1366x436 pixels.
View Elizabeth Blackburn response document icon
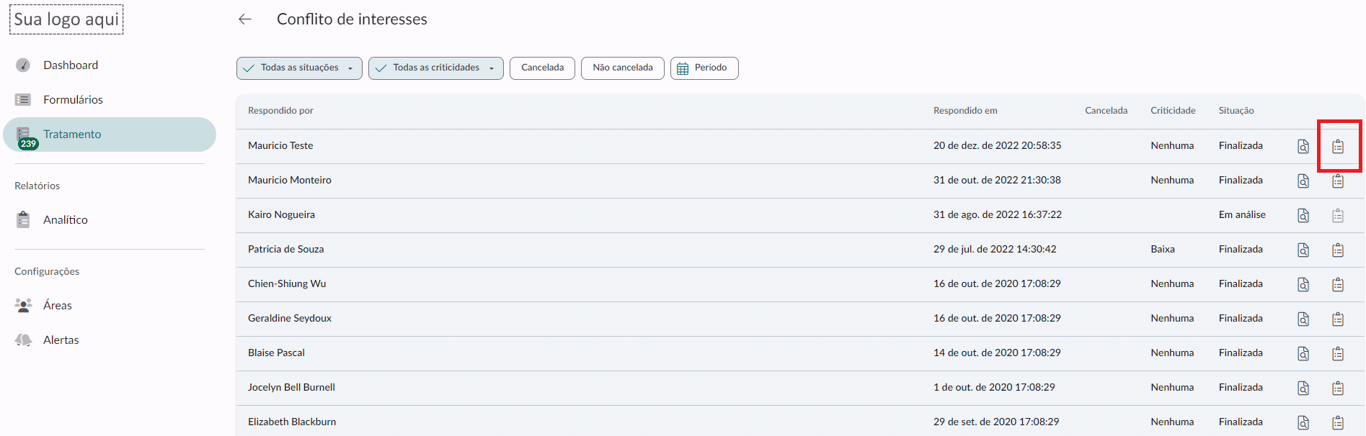point(1303,423)
